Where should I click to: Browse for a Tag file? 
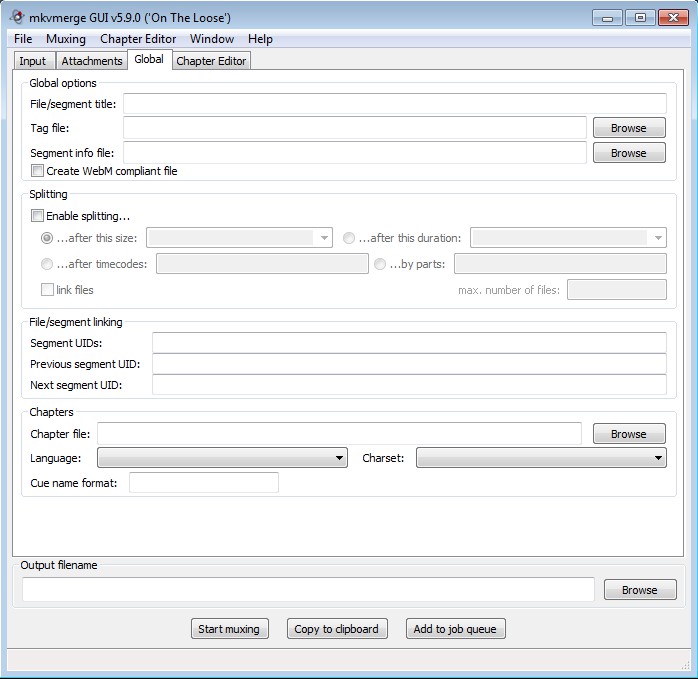click(x=629, y=128)
